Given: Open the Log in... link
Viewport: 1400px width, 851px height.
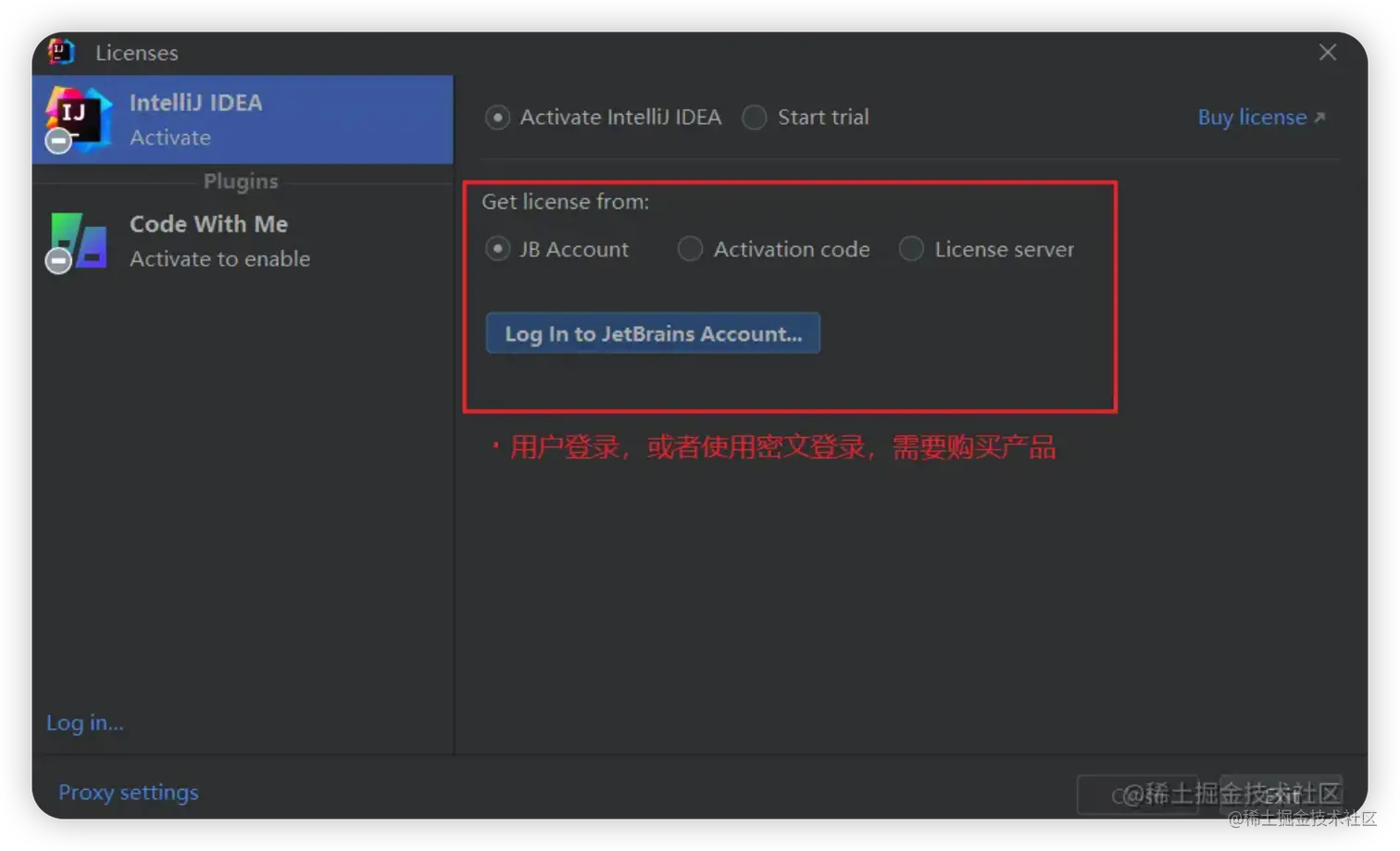Looking at the screenshot, I should (85, 722).
